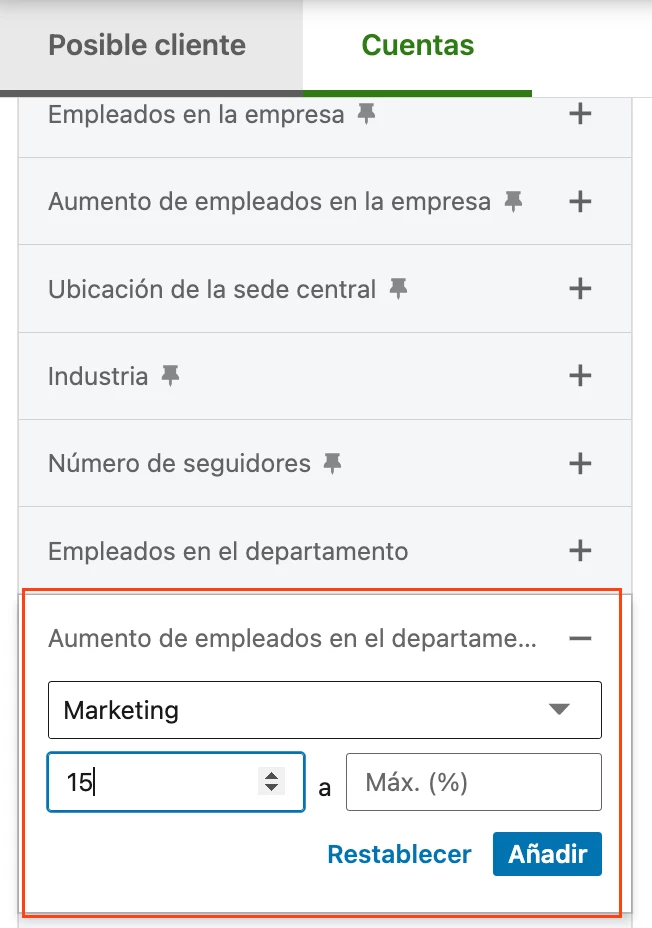652x928 pixels.
Task: Switch to Posible cliente tab
Action: click(x=147, y=45)
